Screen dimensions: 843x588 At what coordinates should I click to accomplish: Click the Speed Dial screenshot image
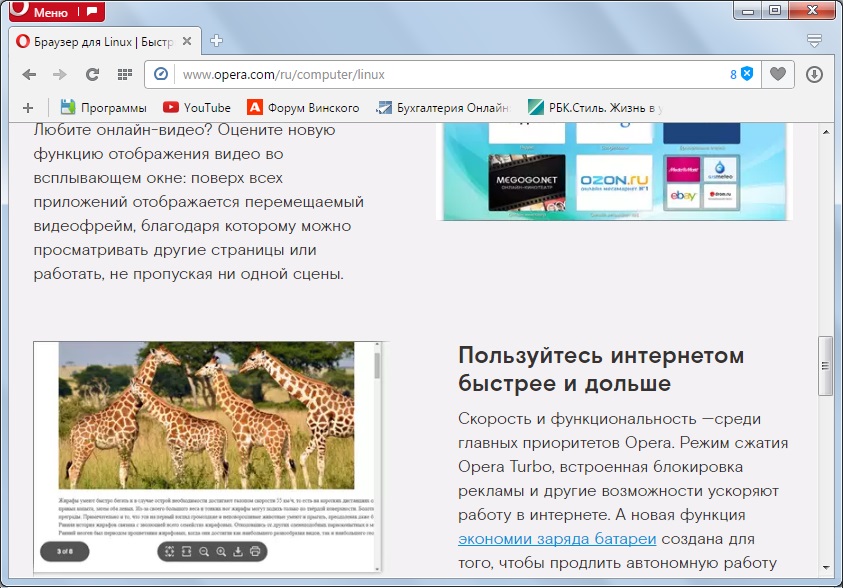pyautogui.click(x=615, y=171)
